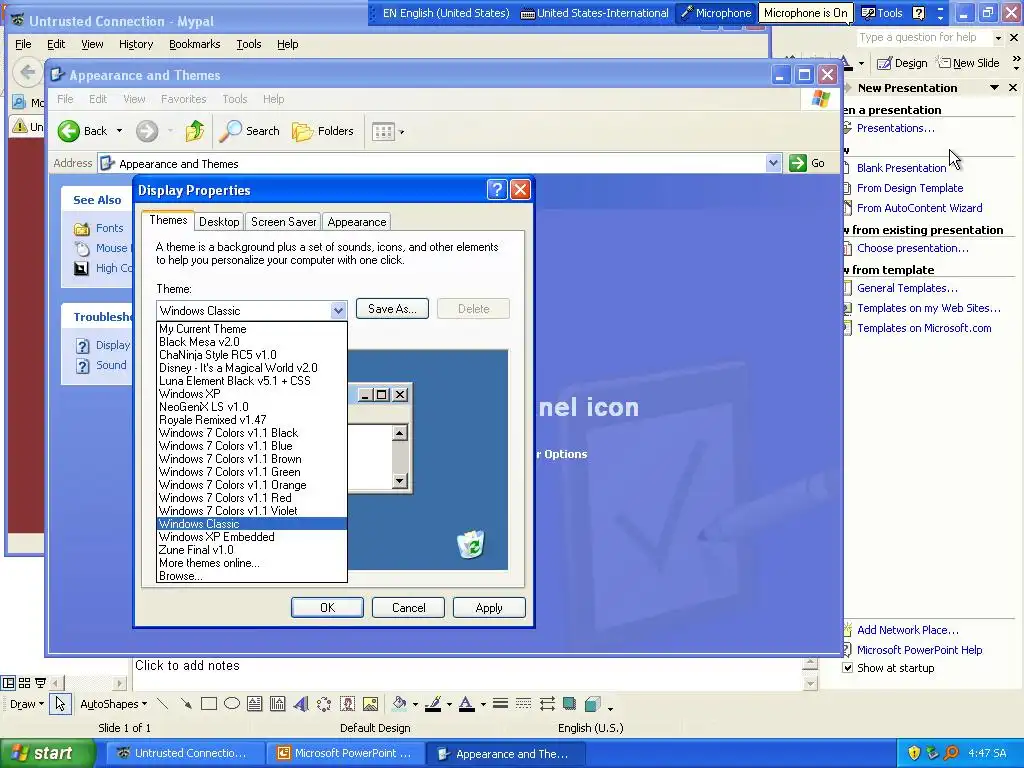Click OK in Display Properties
Image resolution: width=1024 pixels, height=768 pixels.
(x=327, y=608)
